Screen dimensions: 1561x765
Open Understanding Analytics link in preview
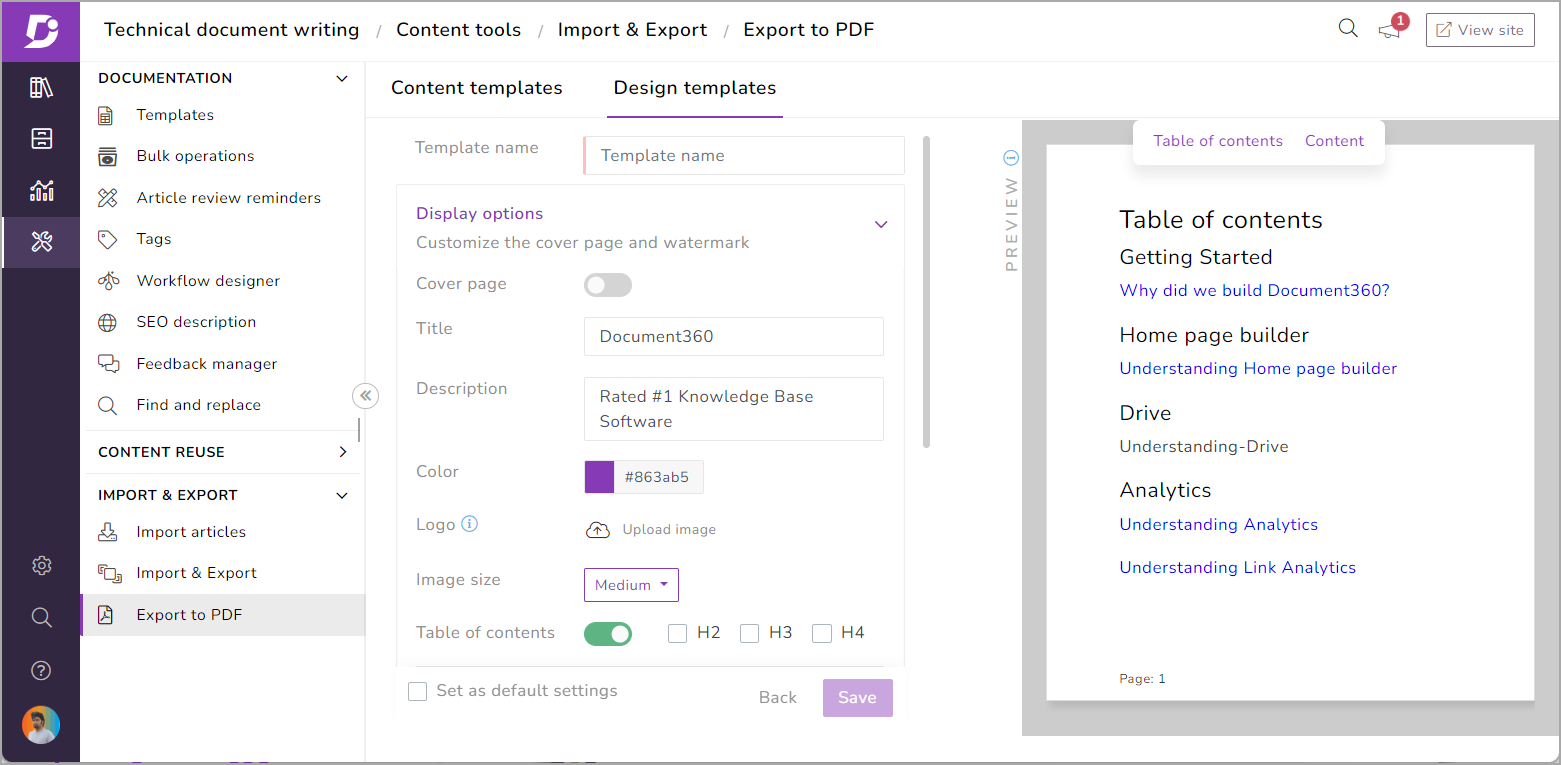pyautogui.click(x=1218, y=525)
